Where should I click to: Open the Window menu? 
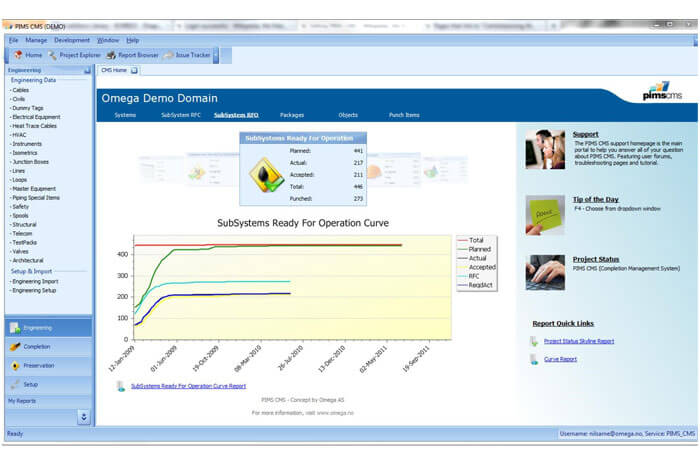pos(108,40)
